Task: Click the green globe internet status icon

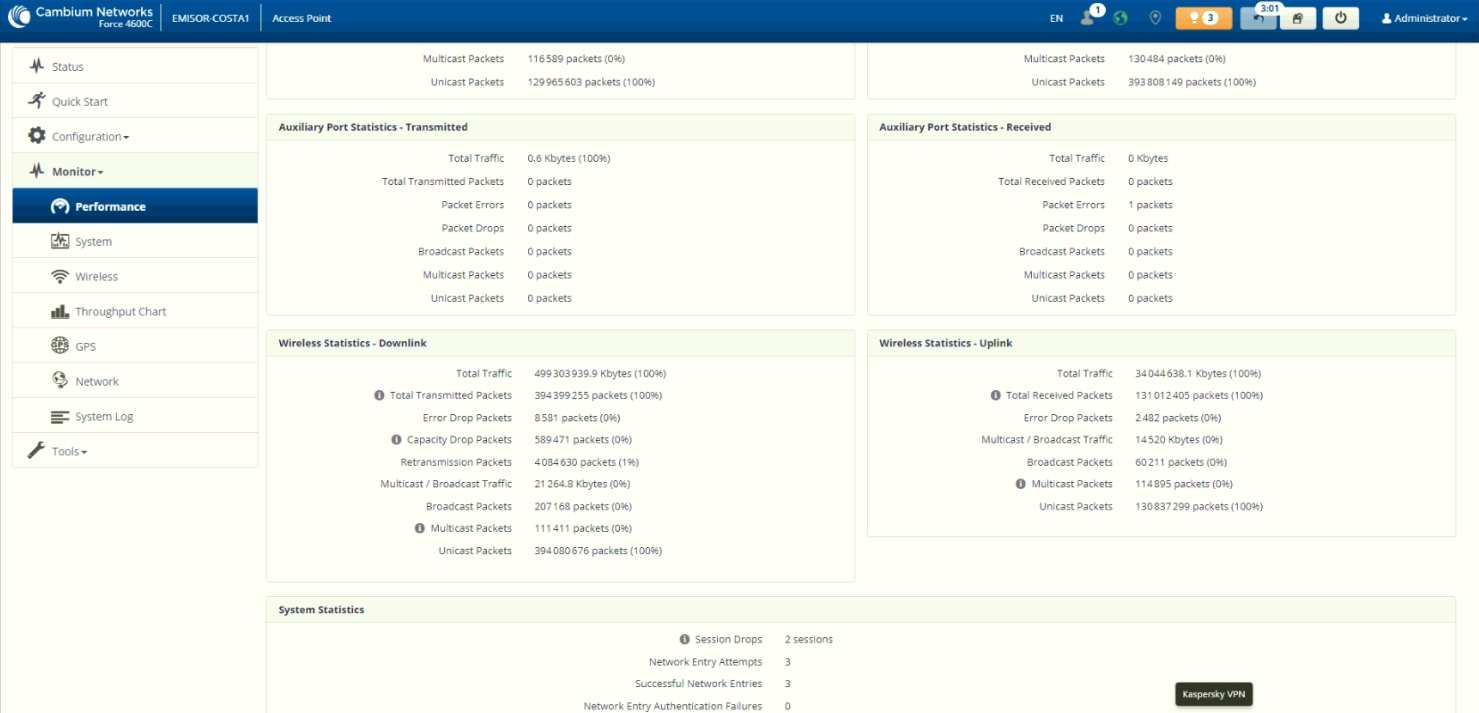Action: [x=1120, y=18]
